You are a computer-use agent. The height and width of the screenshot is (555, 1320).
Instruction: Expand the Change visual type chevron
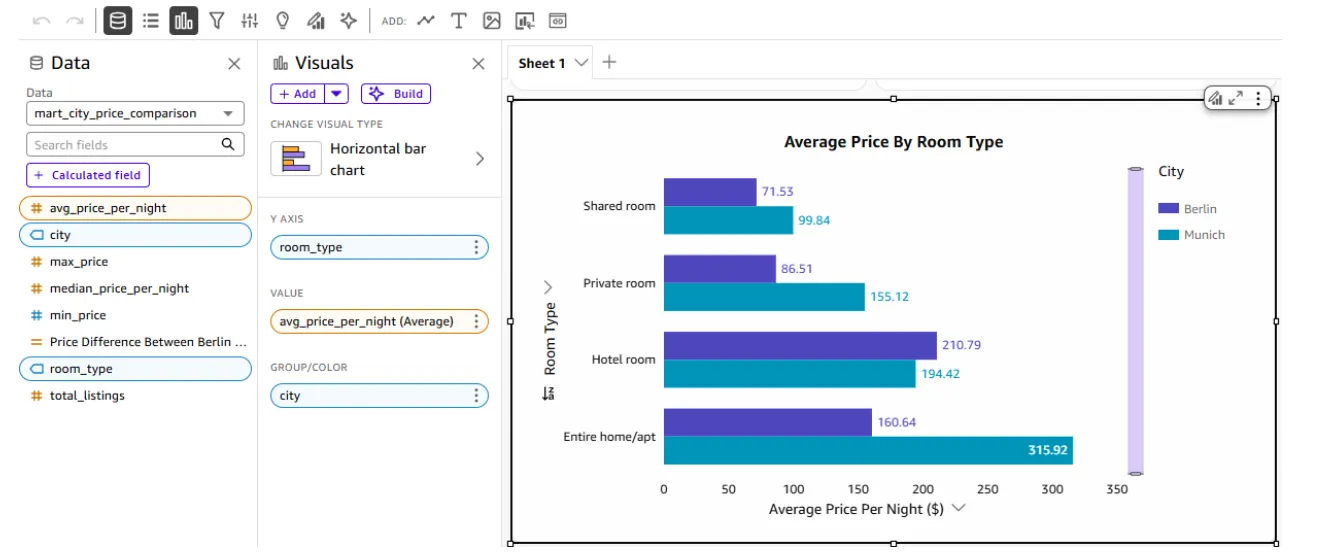(480, 158)
